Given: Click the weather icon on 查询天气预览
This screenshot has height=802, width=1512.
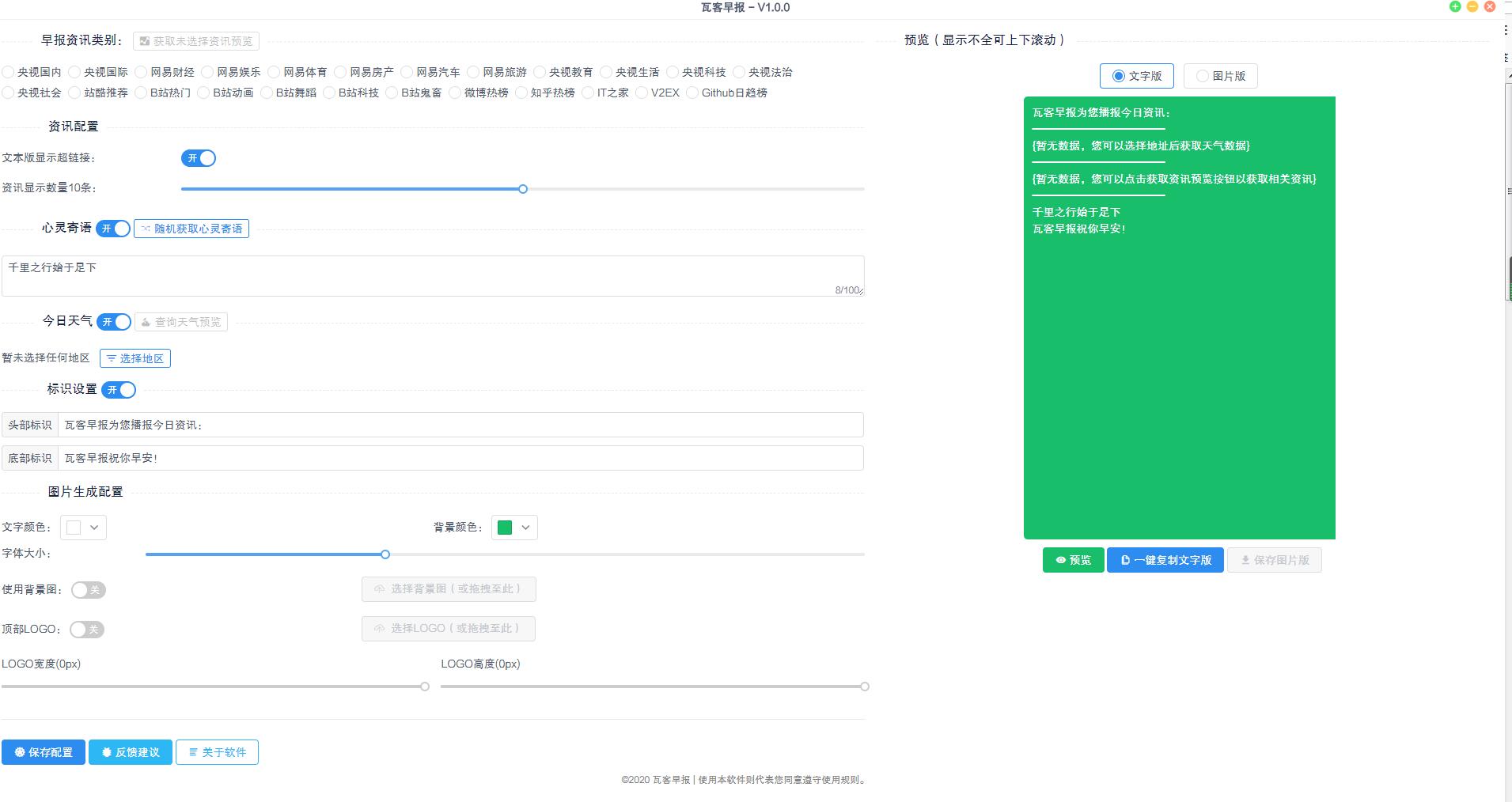Looking at the screenshot, I should (x=146, y=322).
